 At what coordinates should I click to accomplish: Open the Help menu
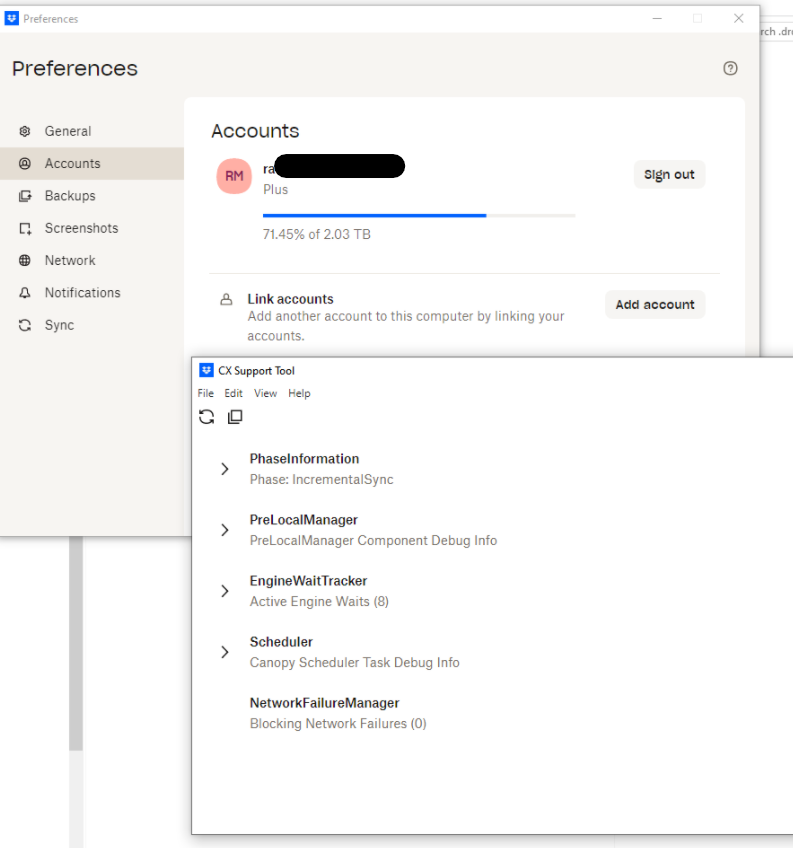299,393
